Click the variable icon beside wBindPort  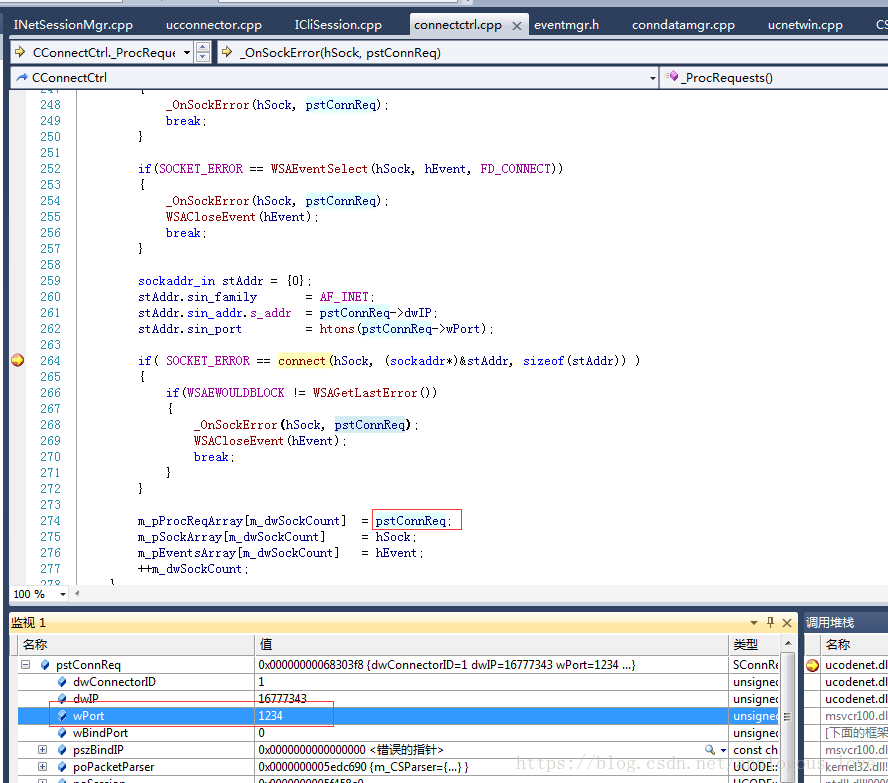click(62, 733)
